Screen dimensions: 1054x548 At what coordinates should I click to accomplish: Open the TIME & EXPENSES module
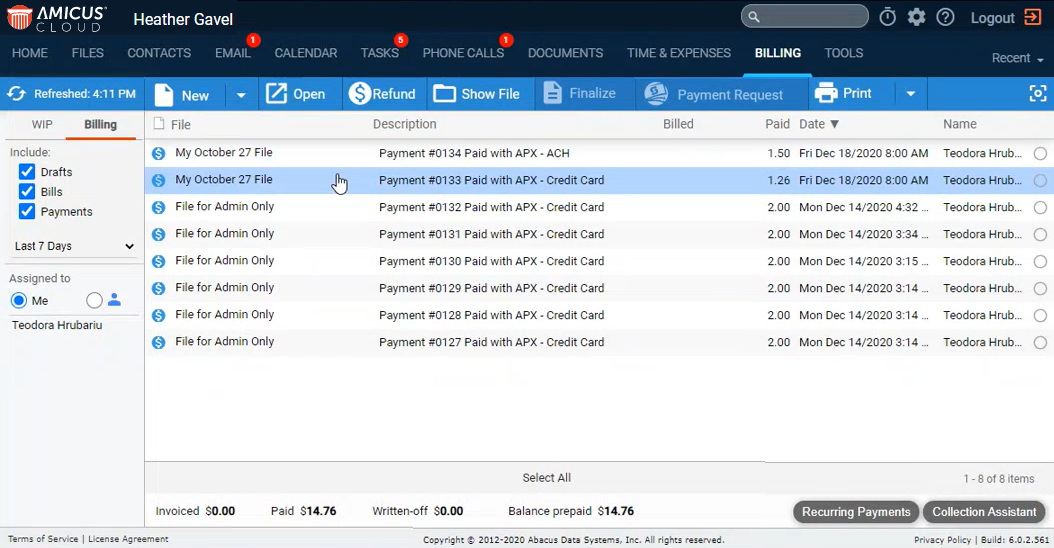679,52
